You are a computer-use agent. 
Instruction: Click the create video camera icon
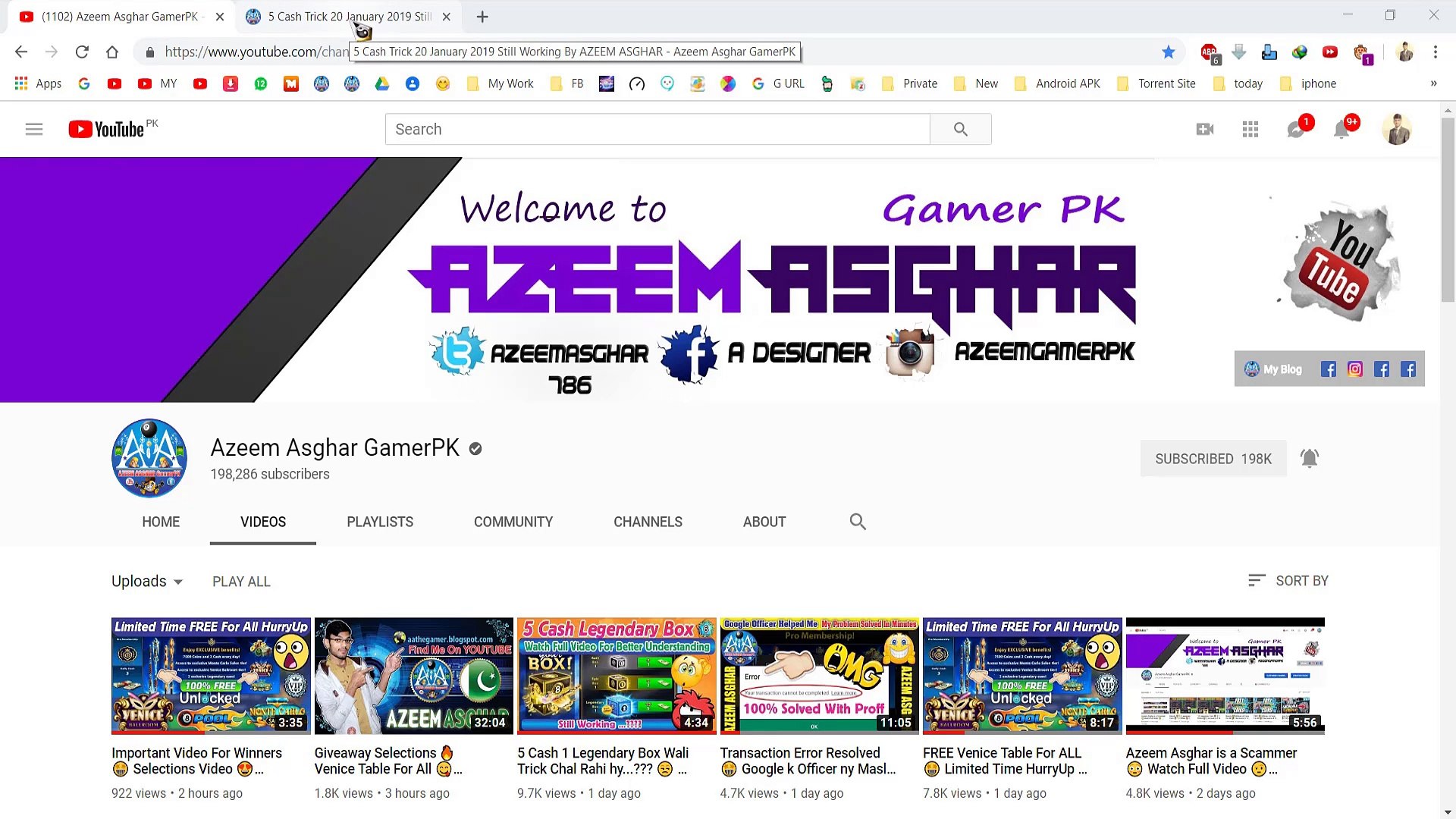click(x=1204, y=129)
